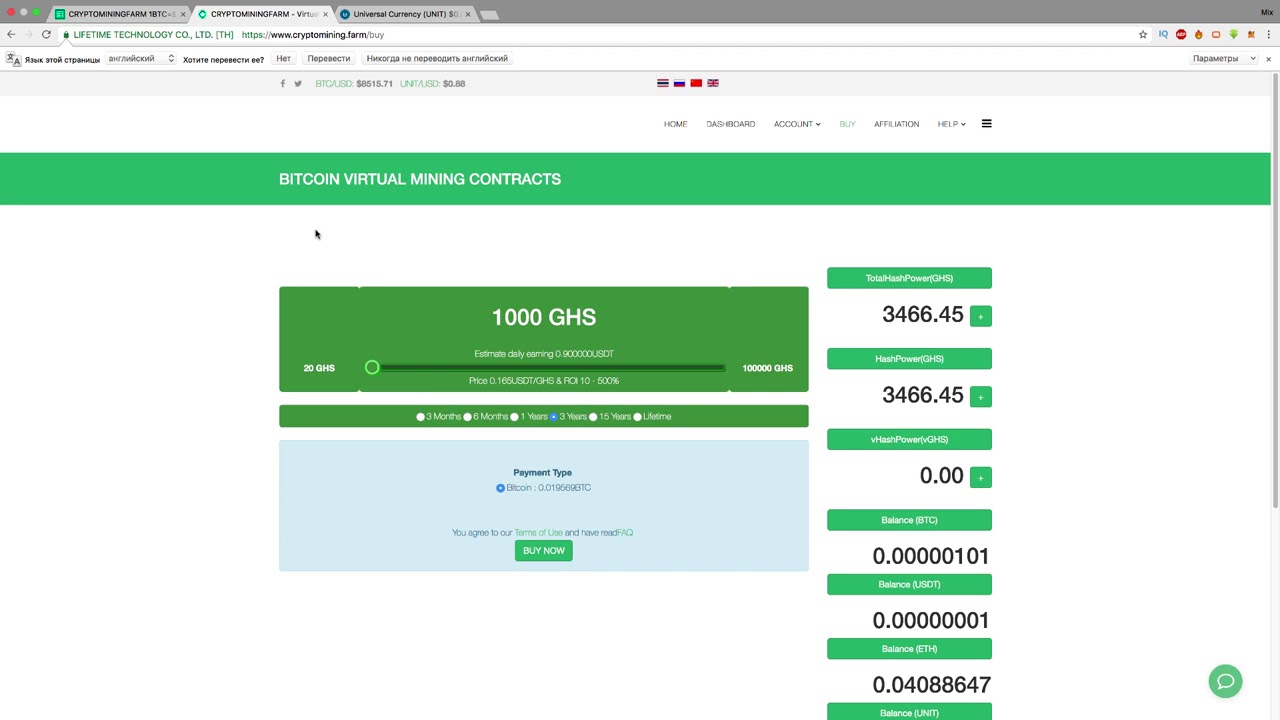Click the Balance (ETH) label
The width and height of the screenshot is (1280, 720).
point(909,649)
